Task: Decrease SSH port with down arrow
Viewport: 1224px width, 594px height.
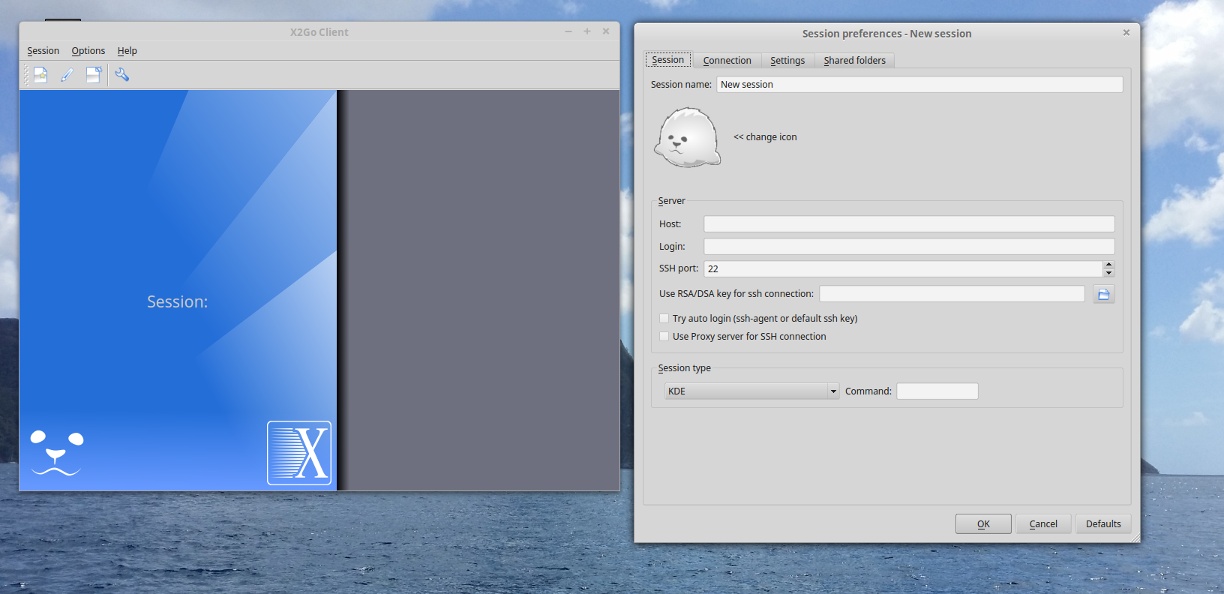Action: [x=1109, y=273]
